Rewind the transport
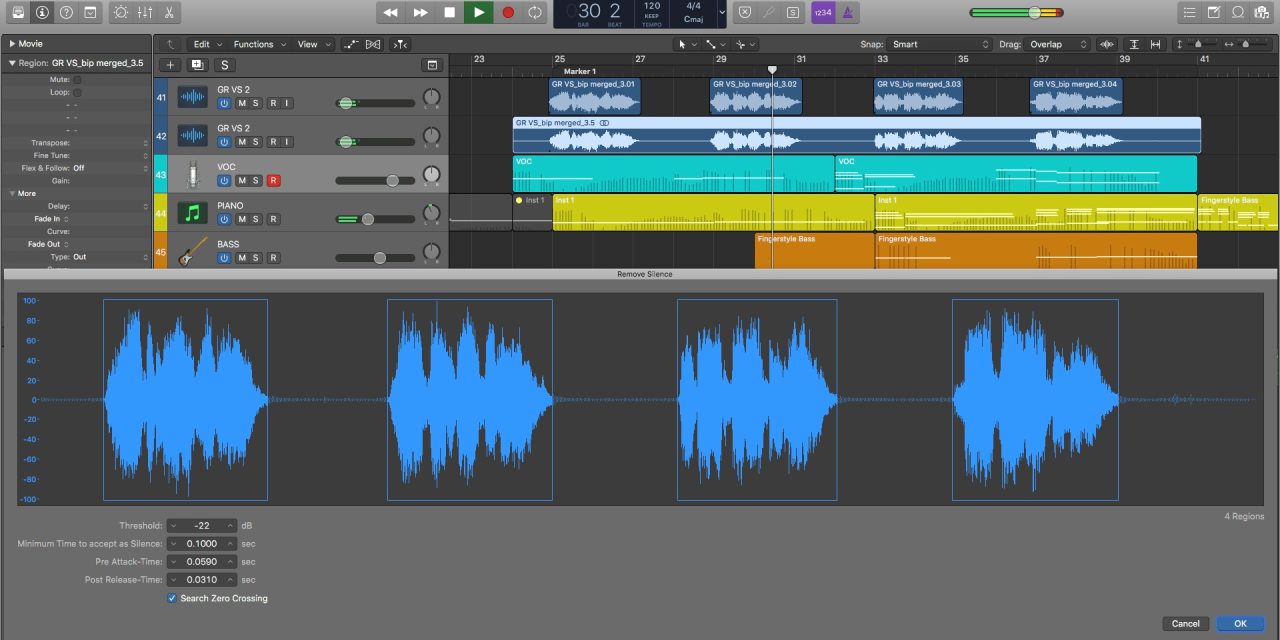 click(391, 12)
